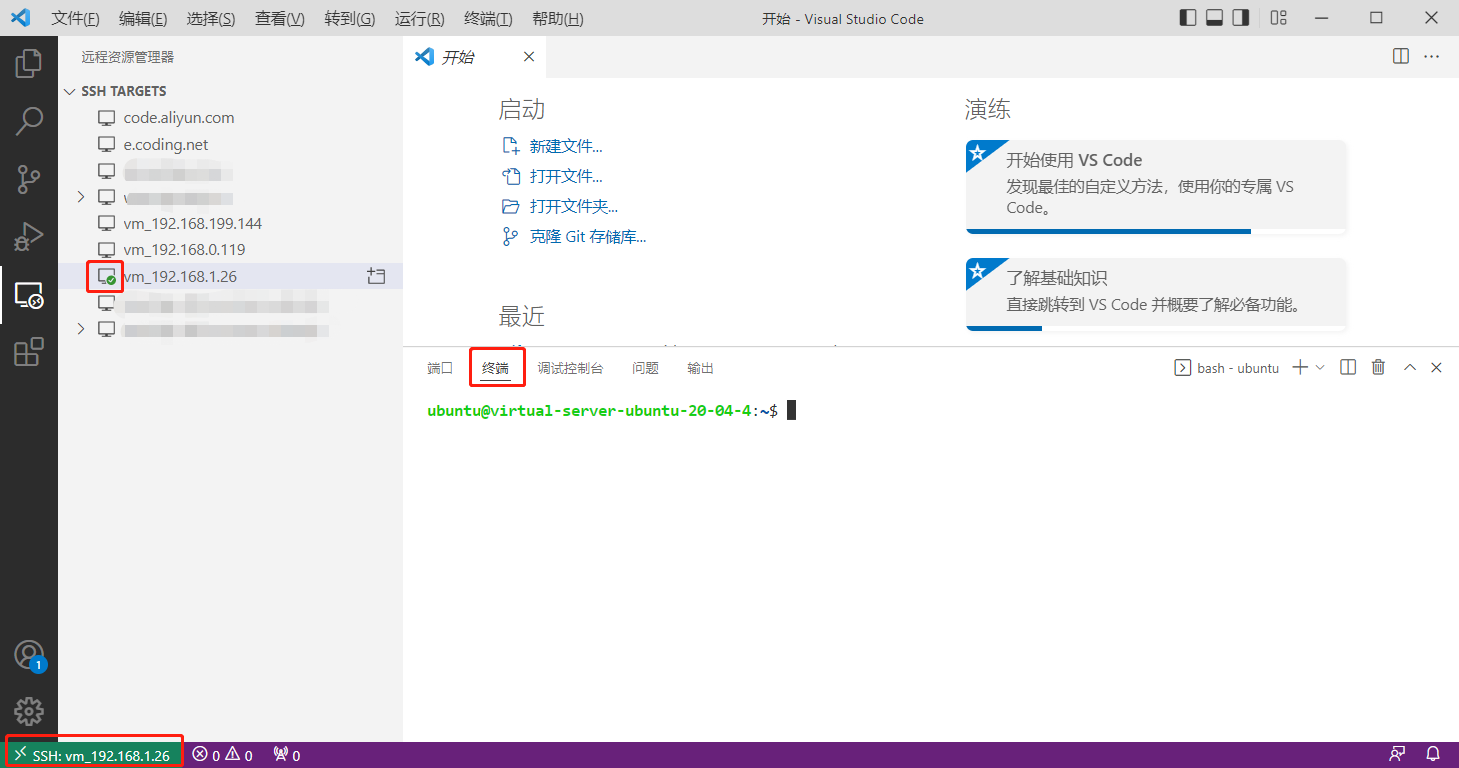Create a new terminal with plus icon
The width and height of the screenshot is (1459, 768).
pos(1300,367)
